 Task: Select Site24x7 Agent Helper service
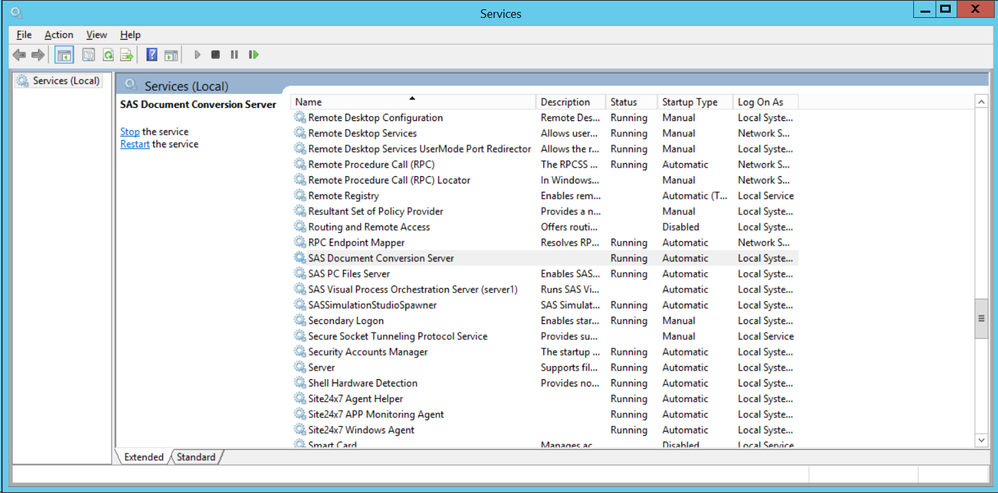tap(356, 399)
